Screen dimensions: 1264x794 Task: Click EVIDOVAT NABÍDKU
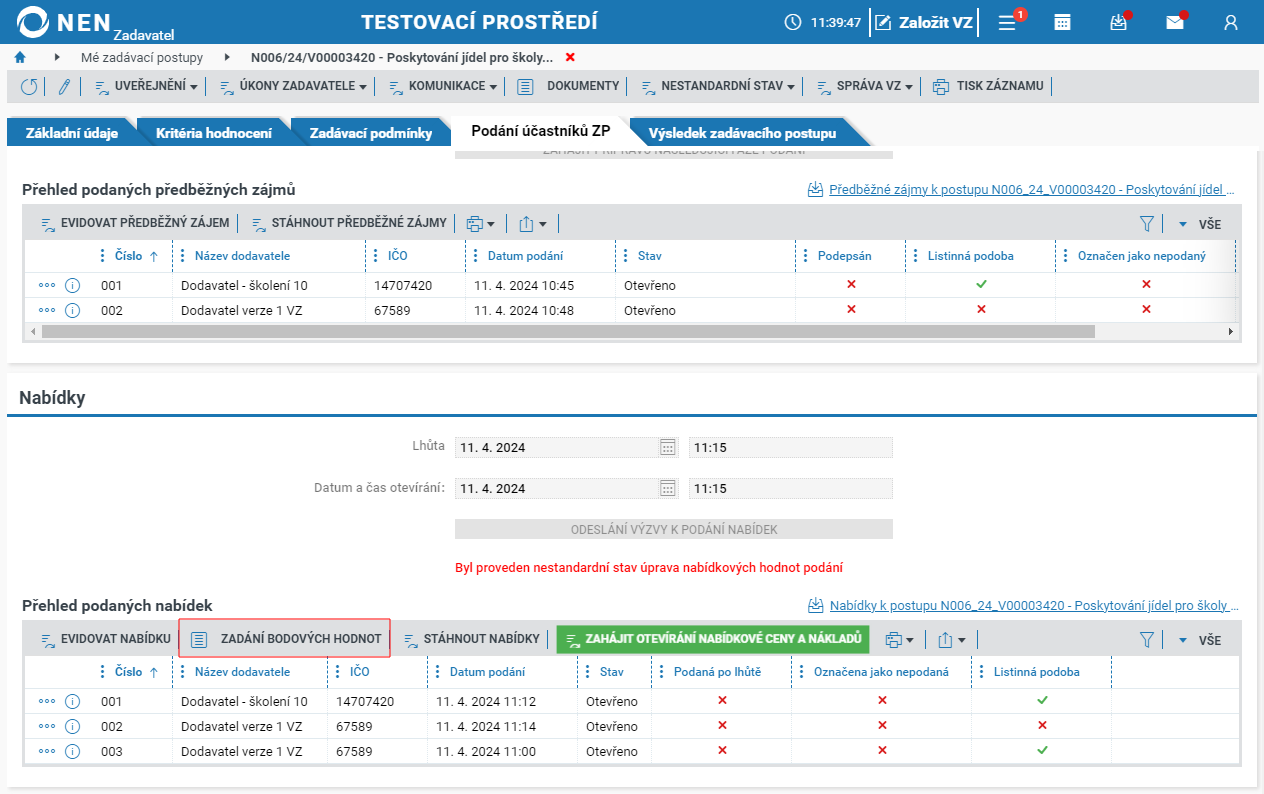coord(105,640)
